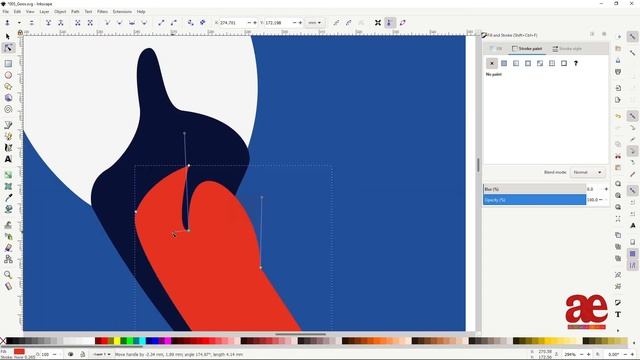This screenshot has width=640, height=360.
Task: Open the current layer selector dropdown
Action: [x=102, y=354]
